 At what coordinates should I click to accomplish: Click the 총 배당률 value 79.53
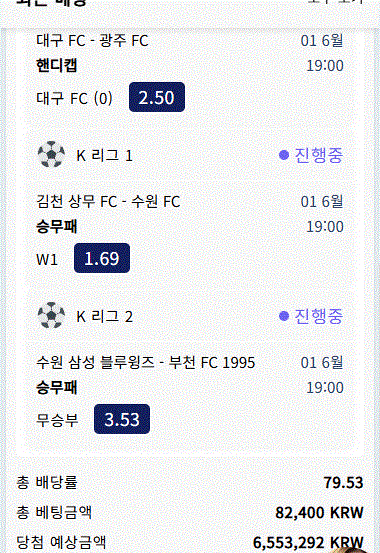click(343, 482)
